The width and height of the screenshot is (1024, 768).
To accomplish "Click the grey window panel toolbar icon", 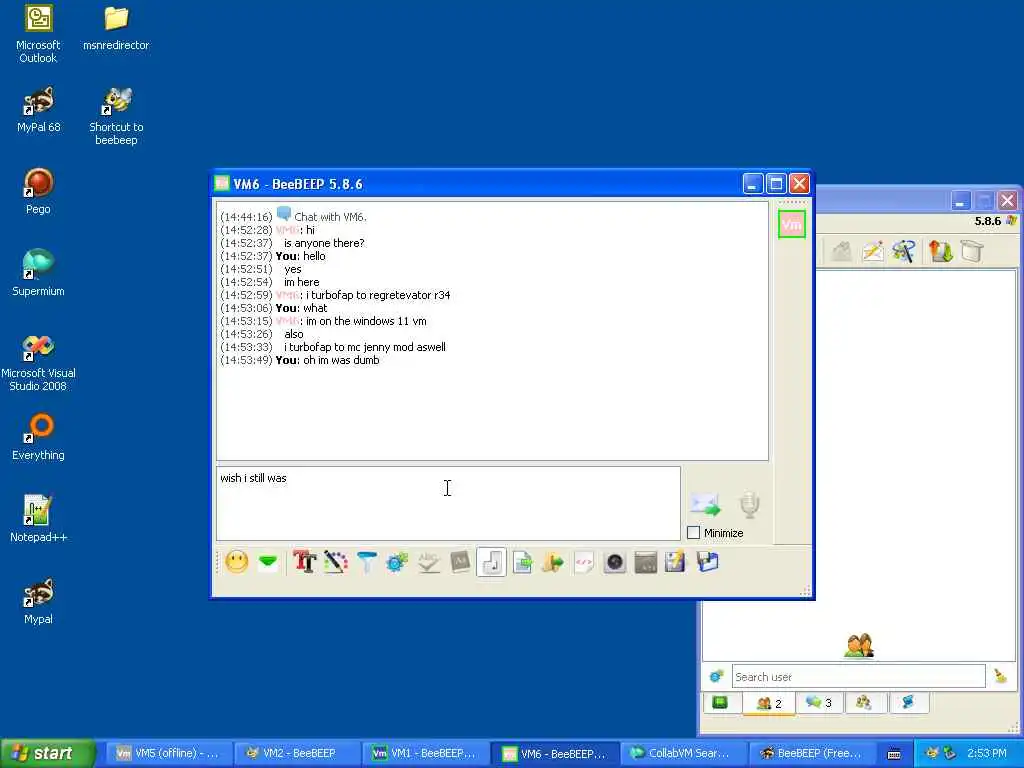I will (645, 562).
